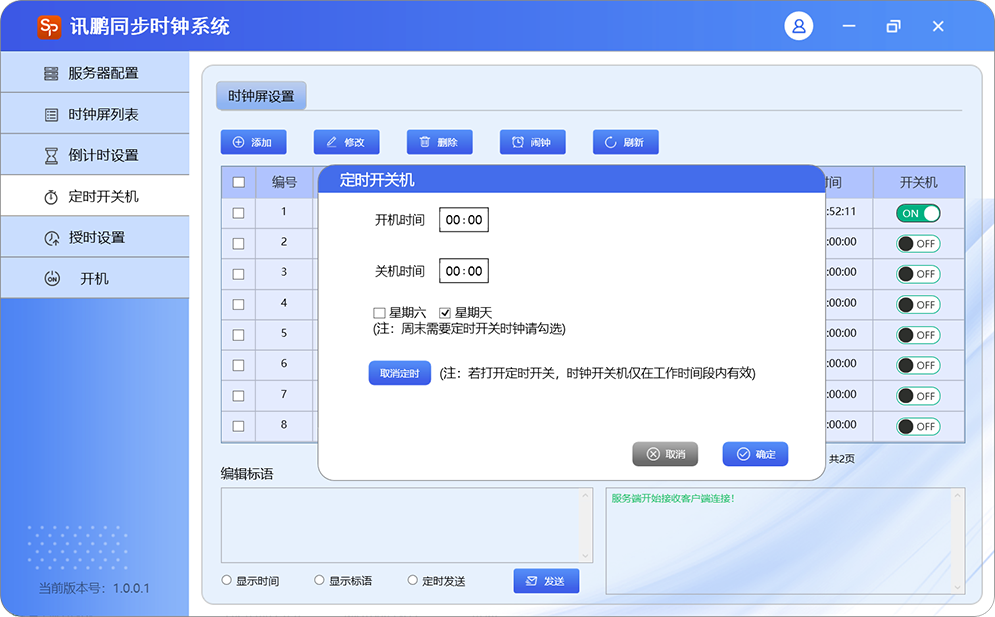This screenshot has height=617, width=995.
Task: Check the 星期六 checkbox
Action: [x=379, y=313]
